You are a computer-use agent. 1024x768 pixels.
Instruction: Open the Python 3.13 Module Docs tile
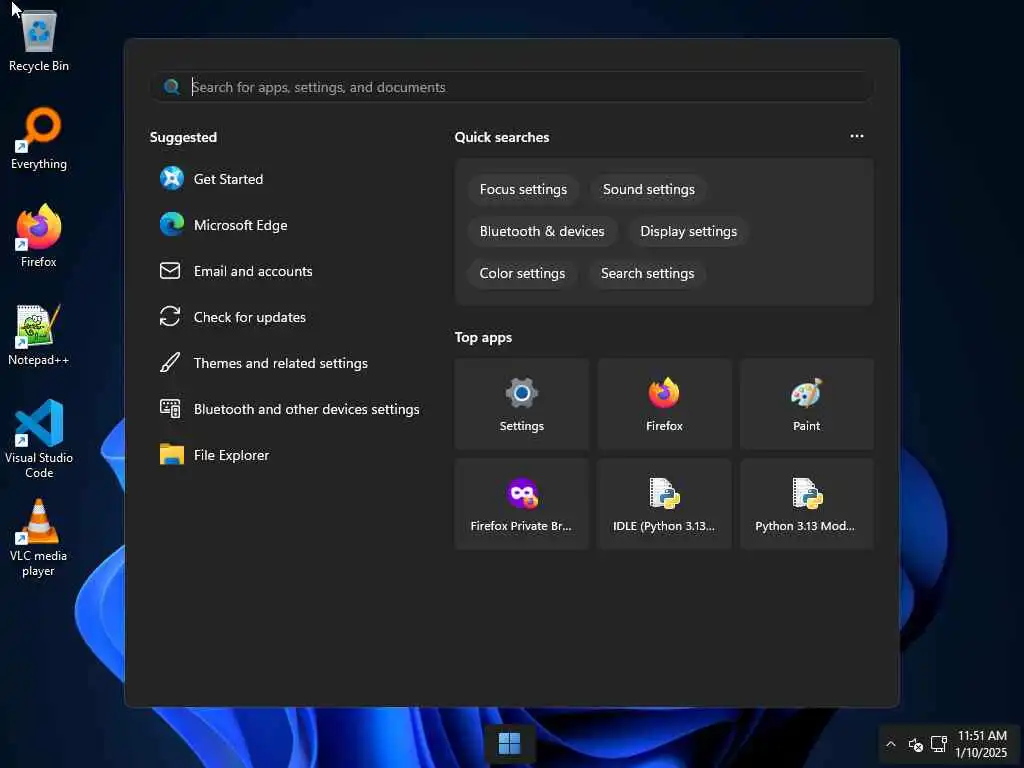click(x=807, y=504)
